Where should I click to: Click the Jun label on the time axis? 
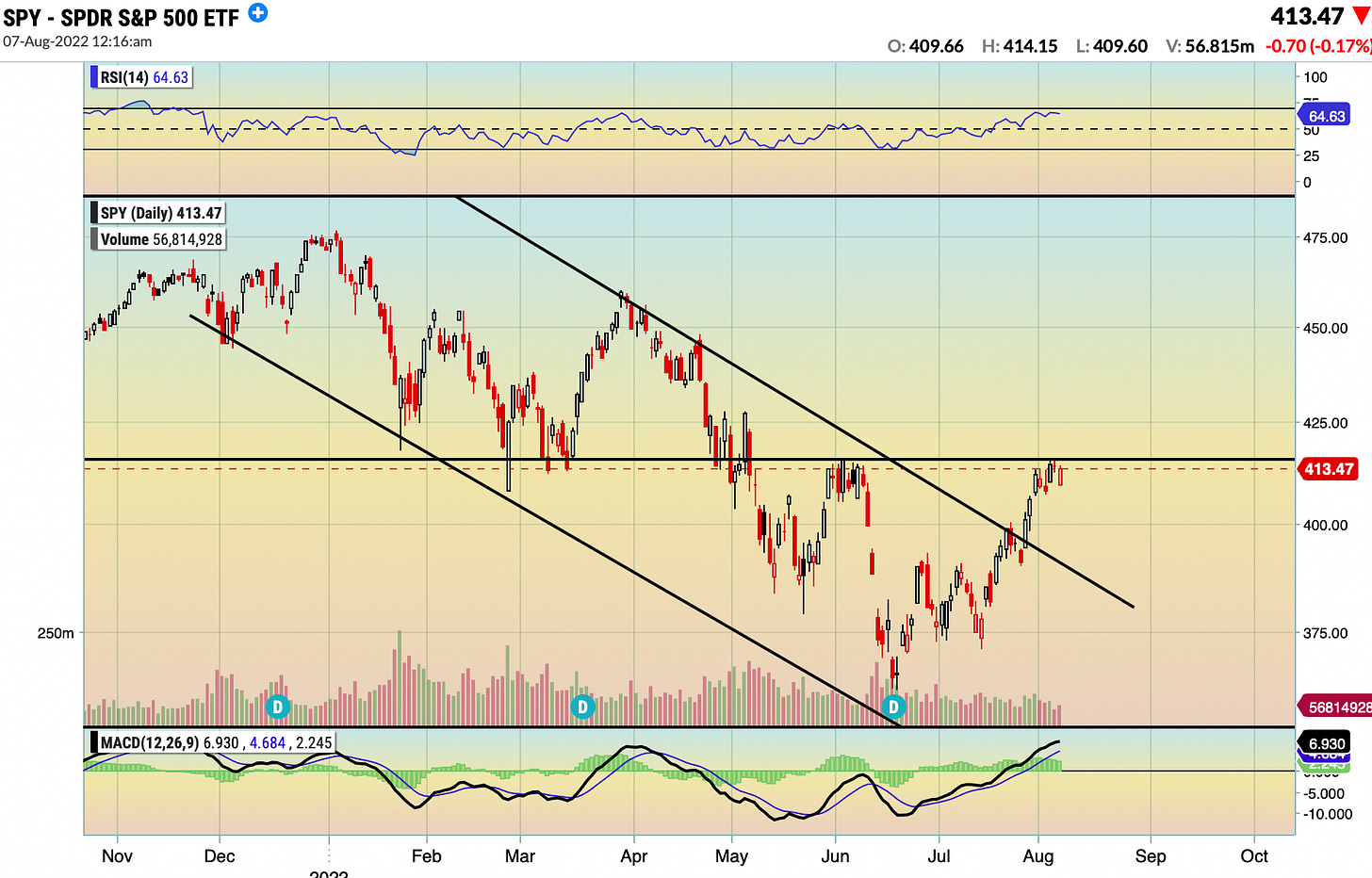click(x=836, y=856)
